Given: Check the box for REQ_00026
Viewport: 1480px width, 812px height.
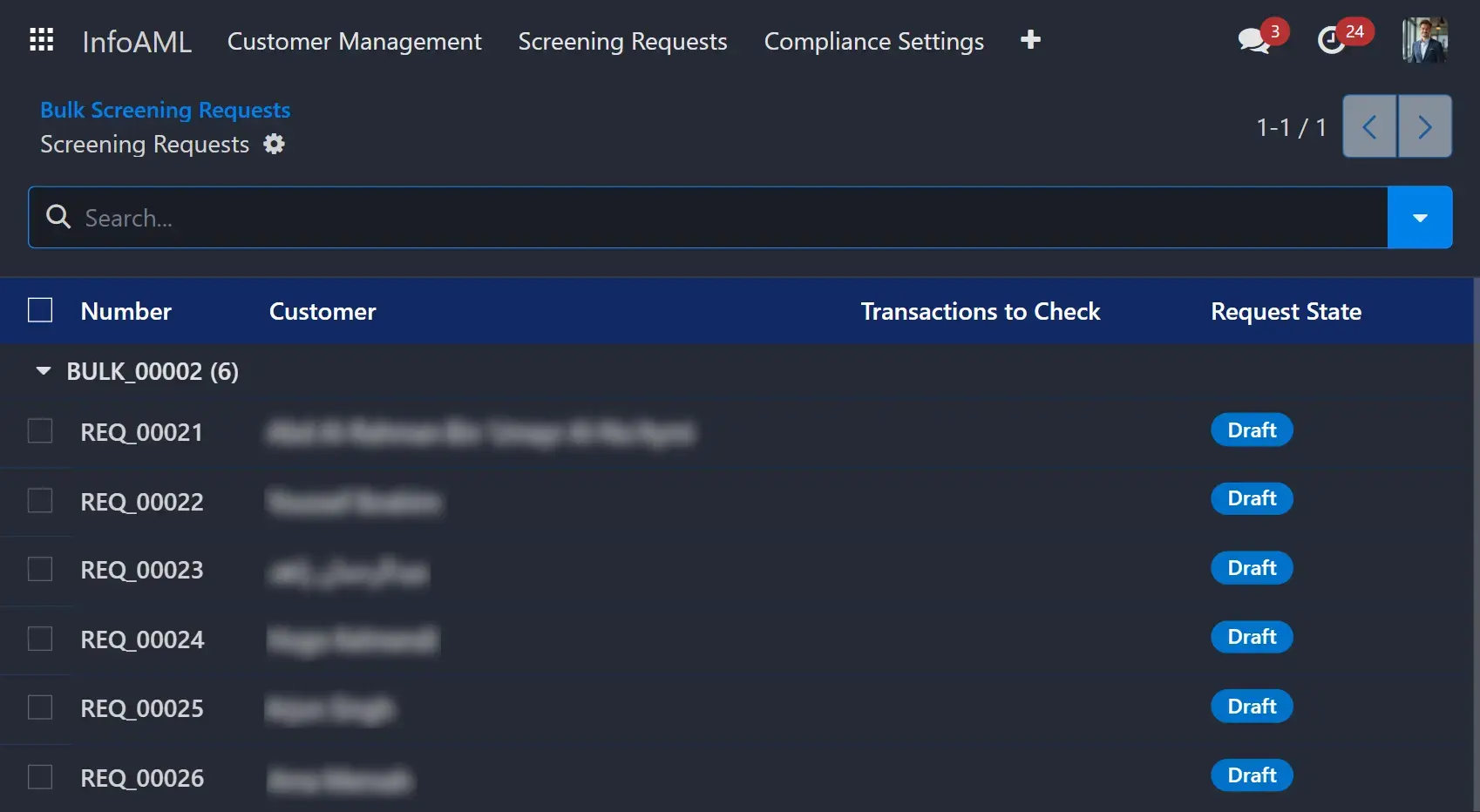Looking at the screenshot, I should [x=40, y=776].
